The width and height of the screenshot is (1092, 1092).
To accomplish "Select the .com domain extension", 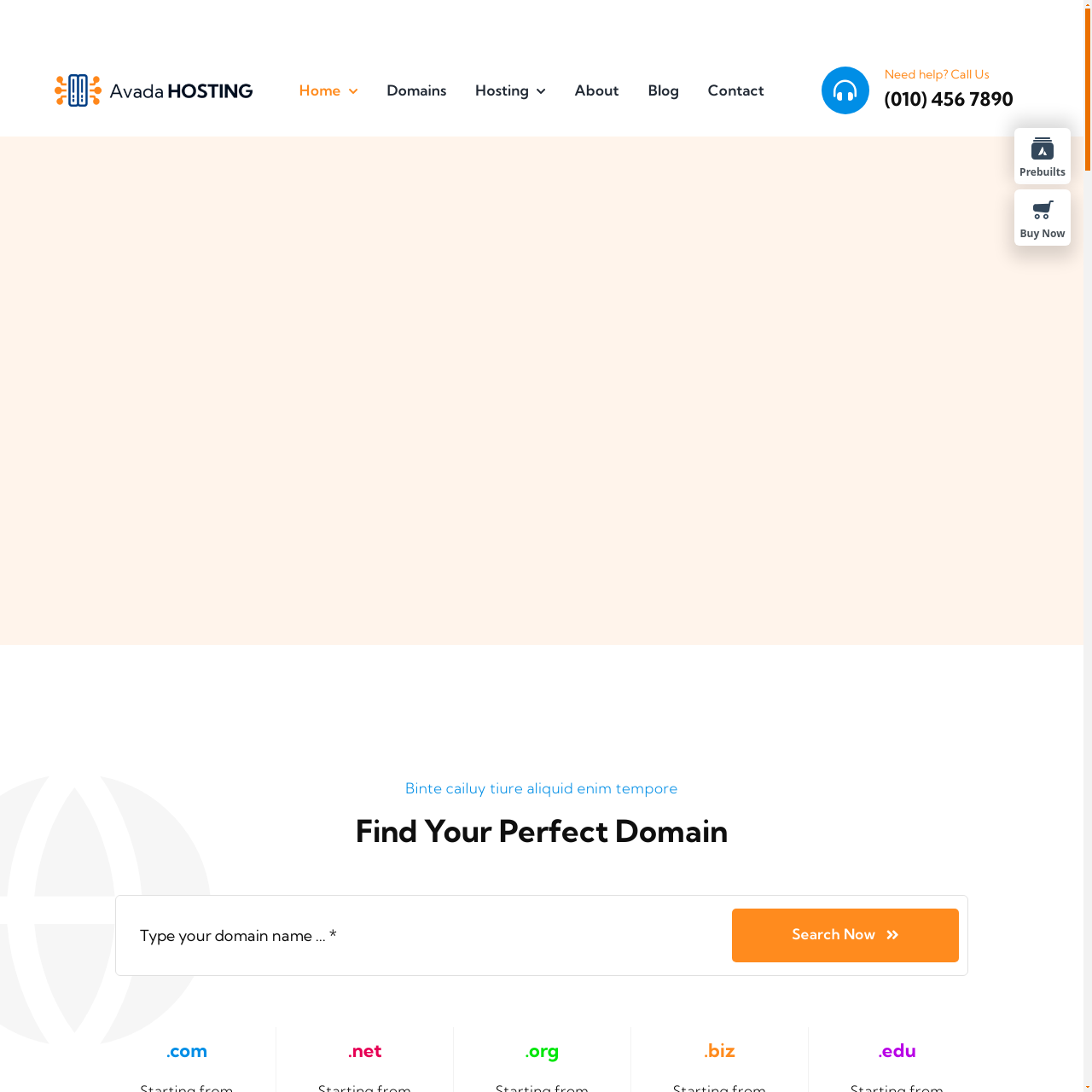I will coord(187,1051).
